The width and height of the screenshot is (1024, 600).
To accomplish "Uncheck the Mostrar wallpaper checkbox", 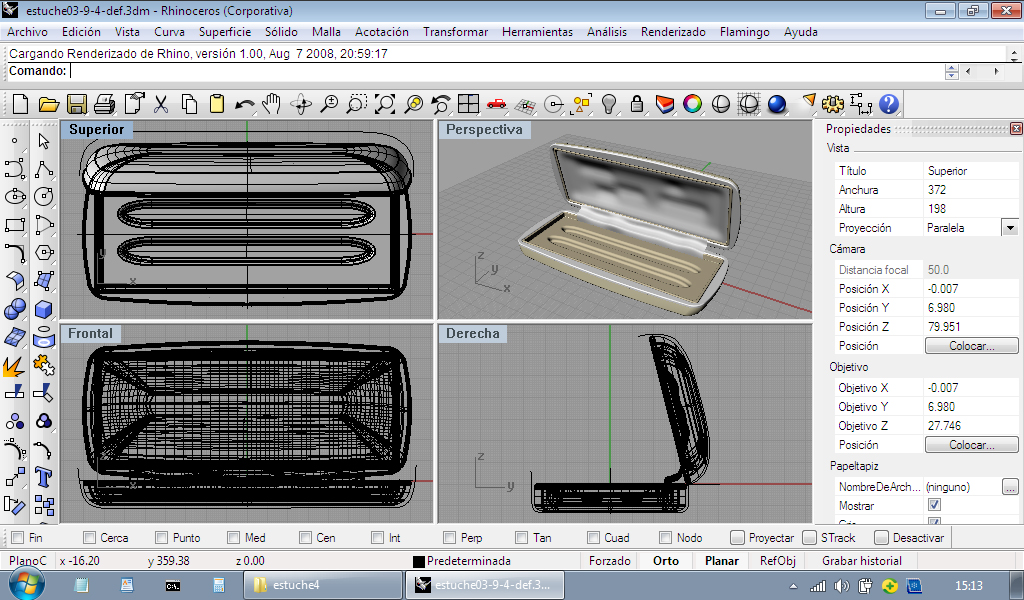I will (934, 506).
